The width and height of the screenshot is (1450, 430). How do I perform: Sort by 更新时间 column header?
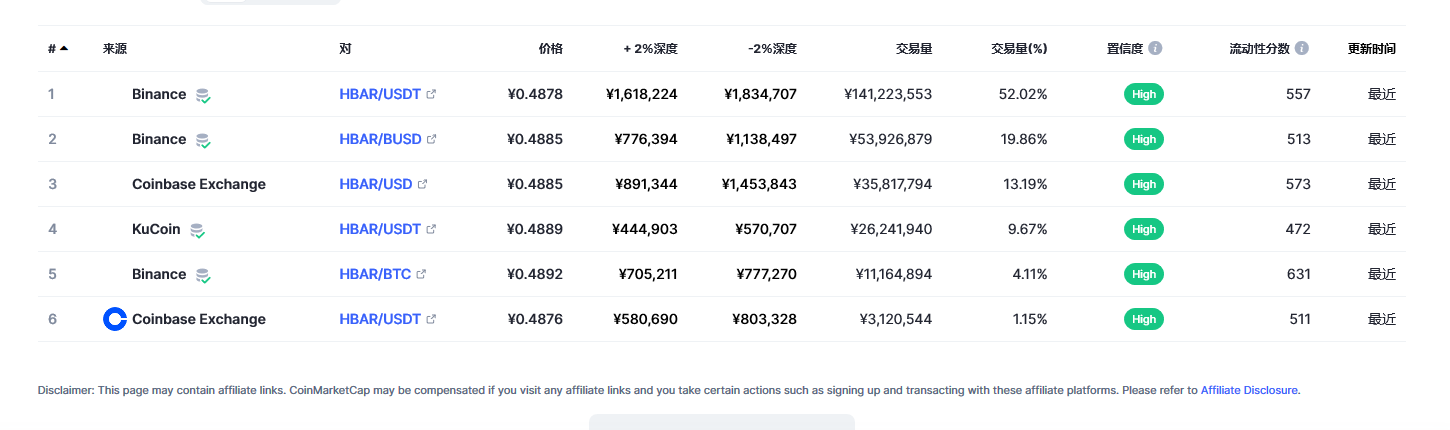point(1371,48)
